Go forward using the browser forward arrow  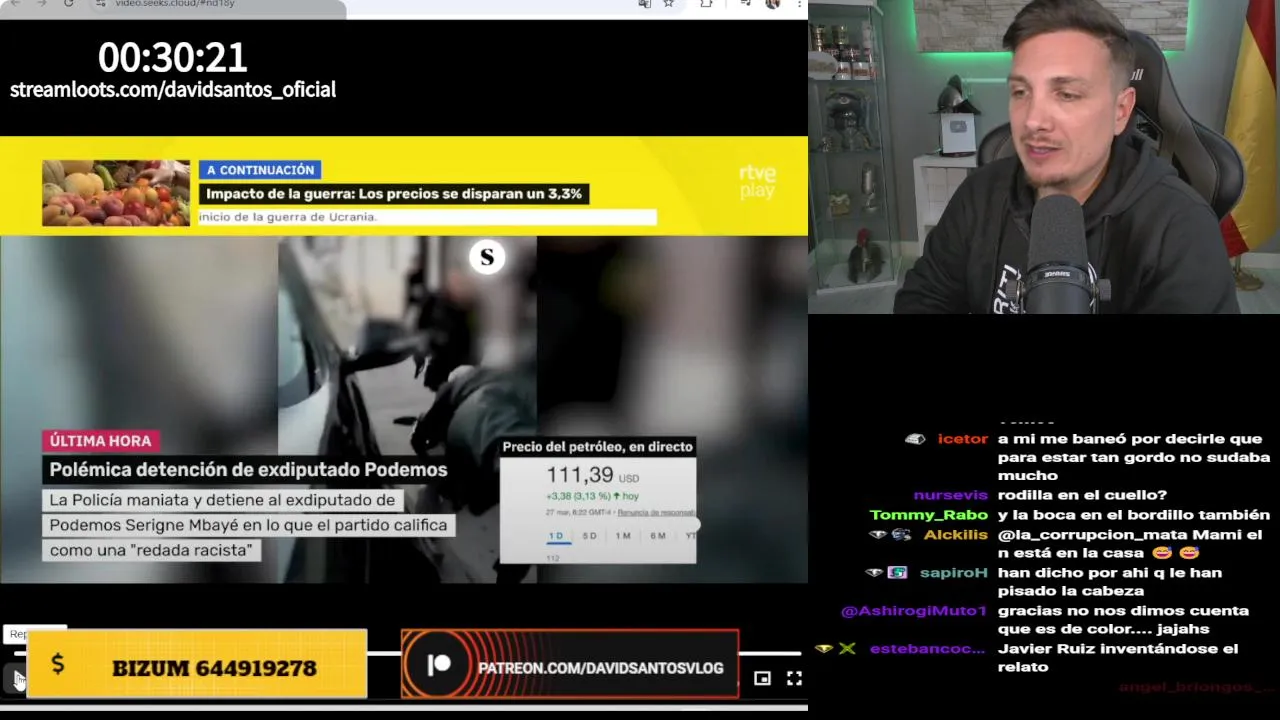(x=41, y=4)
